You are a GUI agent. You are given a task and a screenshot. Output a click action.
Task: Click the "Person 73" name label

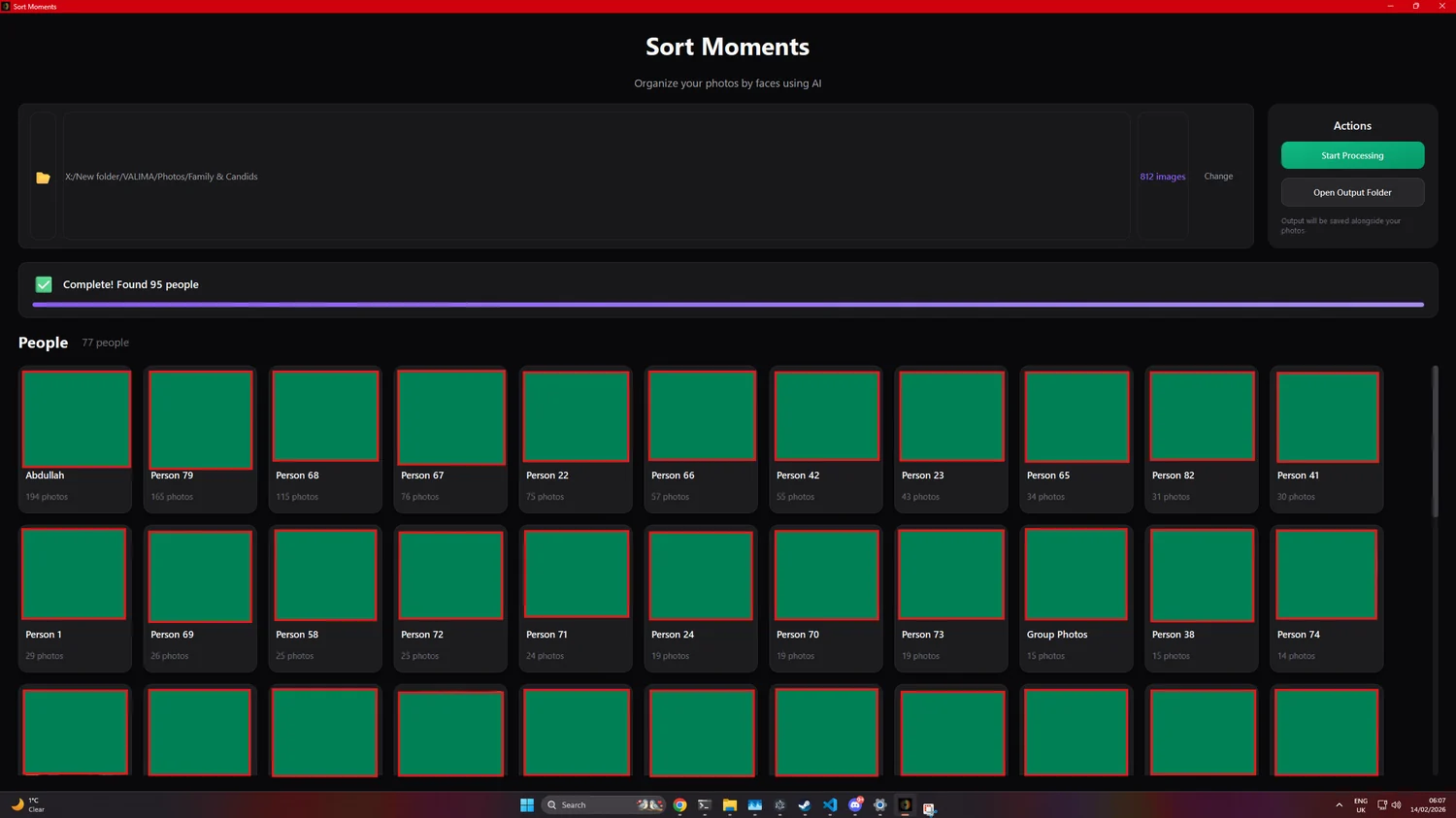(x=922, y=635)
